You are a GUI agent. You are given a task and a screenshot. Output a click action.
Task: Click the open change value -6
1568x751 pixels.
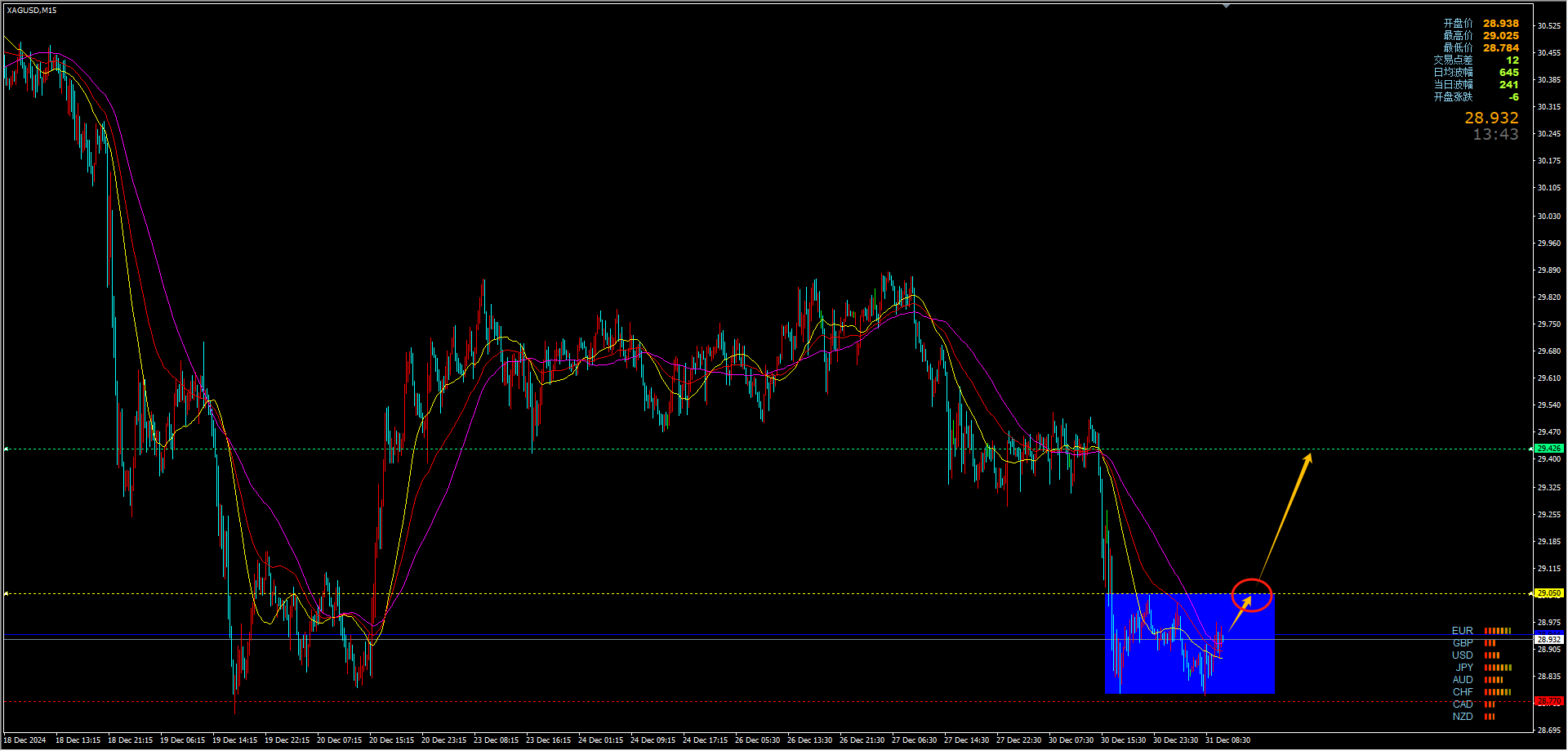(x=1514, y=97)
